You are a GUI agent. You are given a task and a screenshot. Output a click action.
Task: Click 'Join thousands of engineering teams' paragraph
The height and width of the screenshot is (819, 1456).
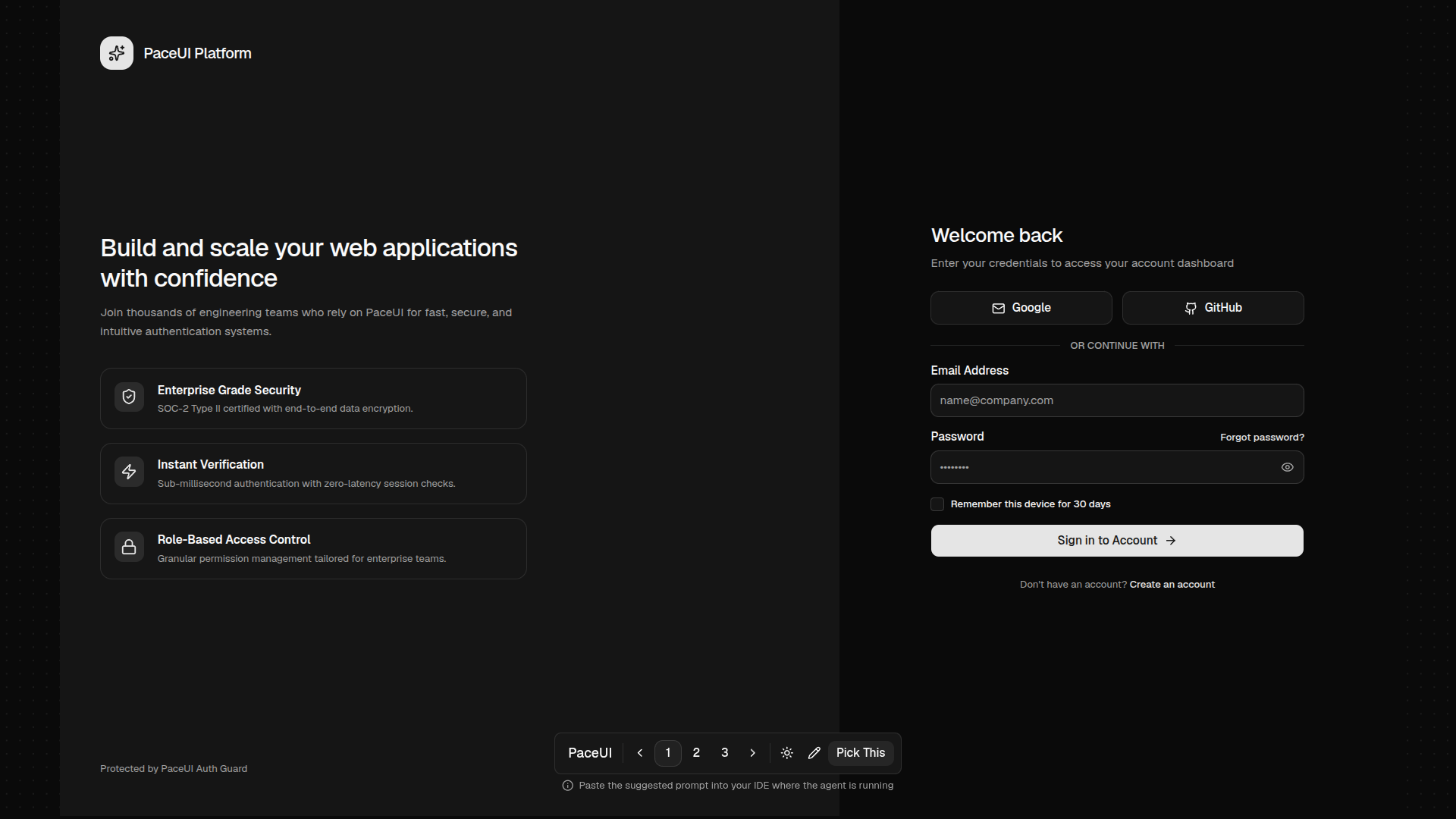306,322
